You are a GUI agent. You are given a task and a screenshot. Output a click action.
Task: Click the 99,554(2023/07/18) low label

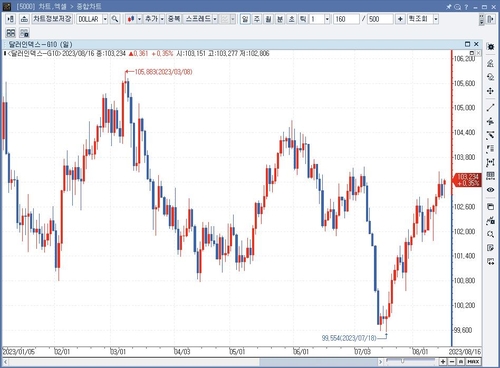pyautogui.click(x=349, y=338)
